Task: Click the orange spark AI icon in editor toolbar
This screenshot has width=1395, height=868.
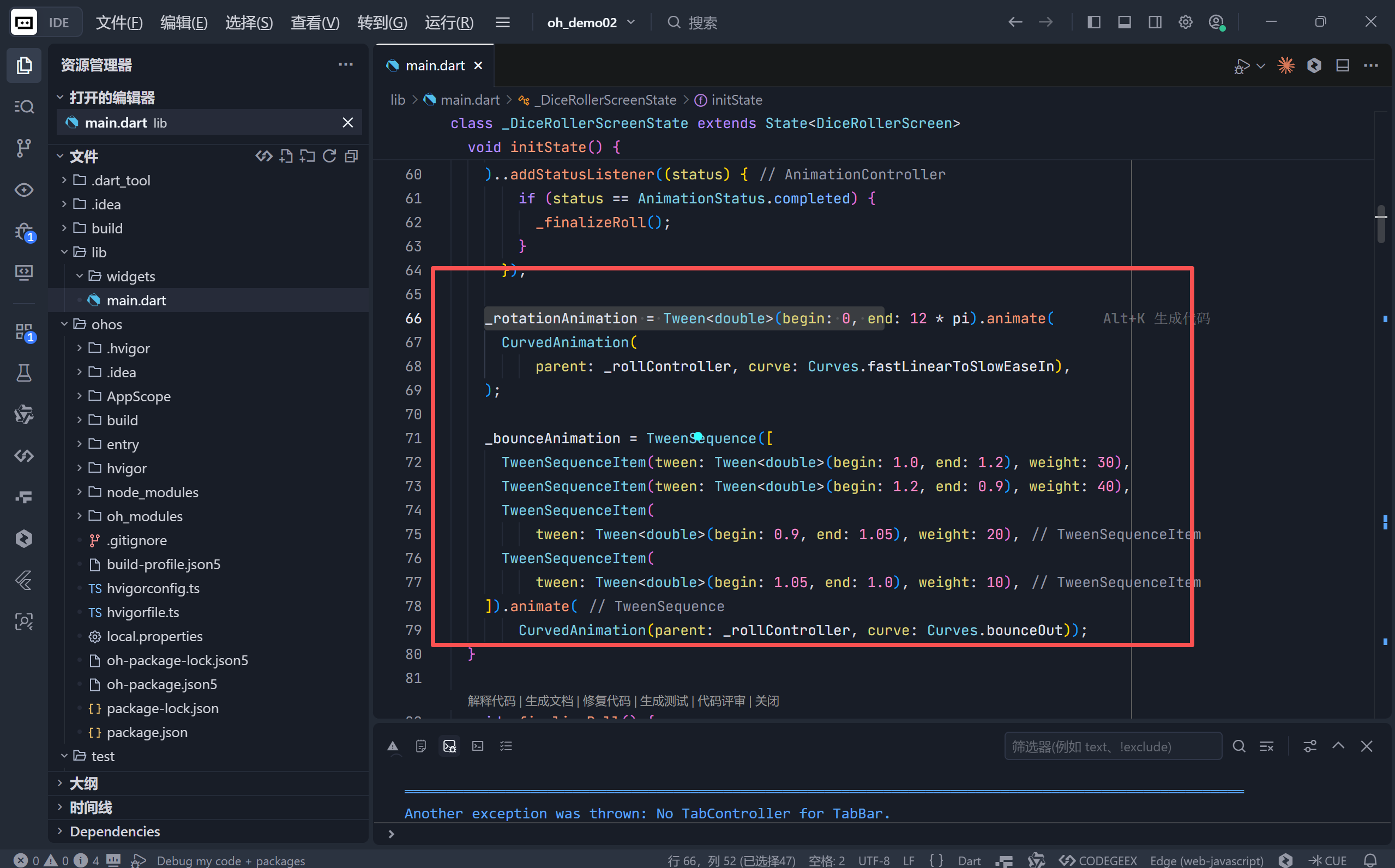Action: click(x=1285, y=65)
